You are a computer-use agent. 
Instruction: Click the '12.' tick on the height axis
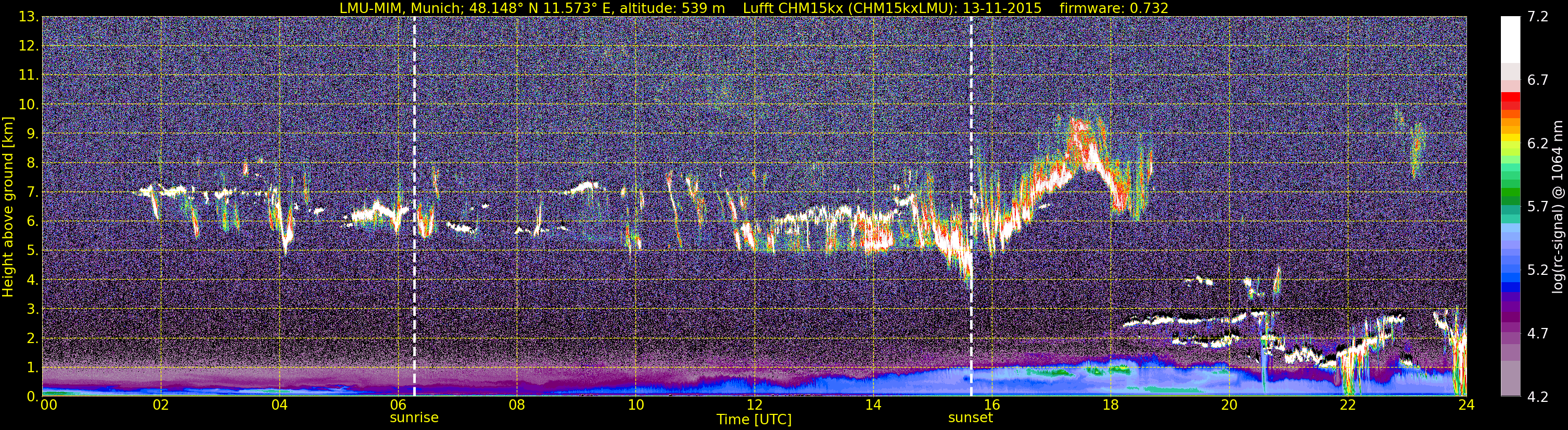click(x=29, y=46)
